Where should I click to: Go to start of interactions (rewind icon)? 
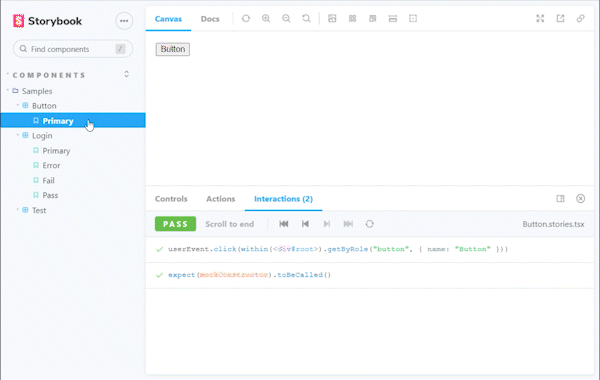pos(284,224)
